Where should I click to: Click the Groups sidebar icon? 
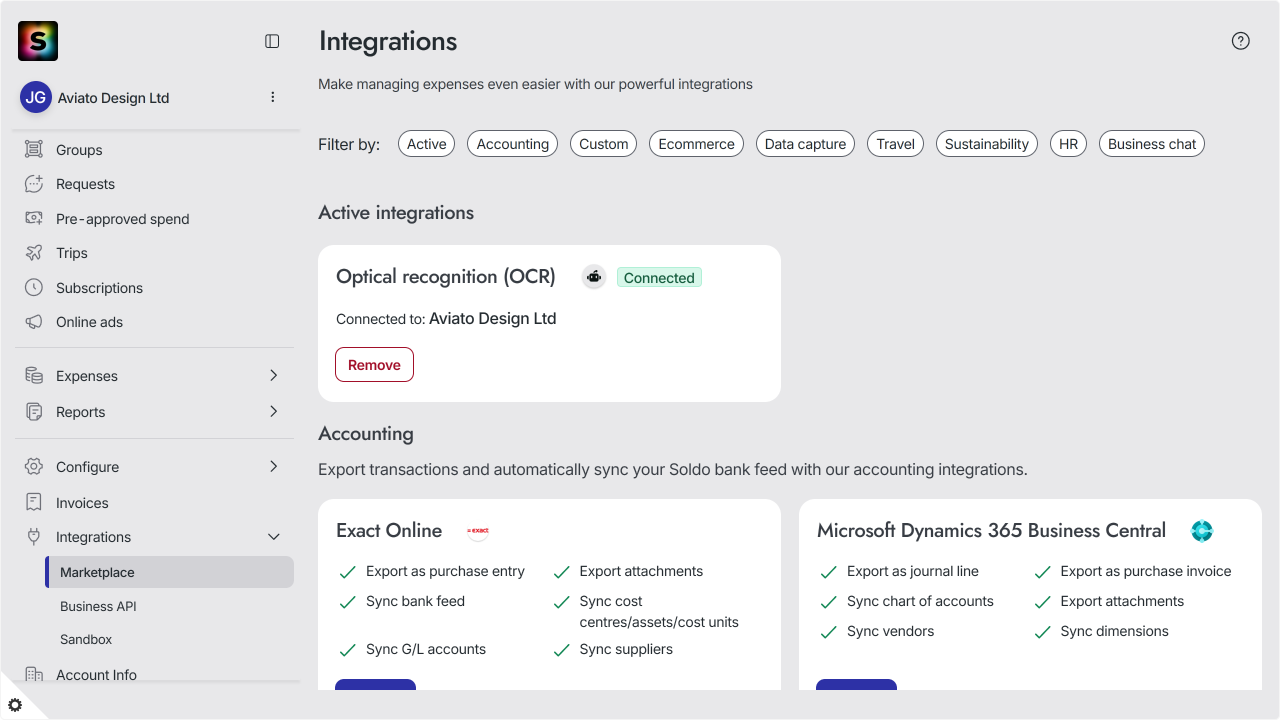point(34,149)
